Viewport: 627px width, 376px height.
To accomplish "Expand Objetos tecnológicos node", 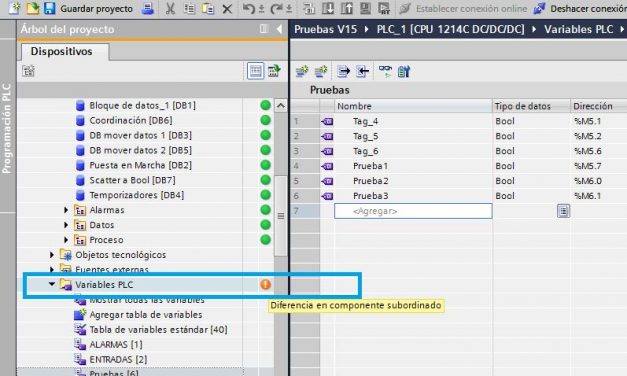I will tap(52, 254).
